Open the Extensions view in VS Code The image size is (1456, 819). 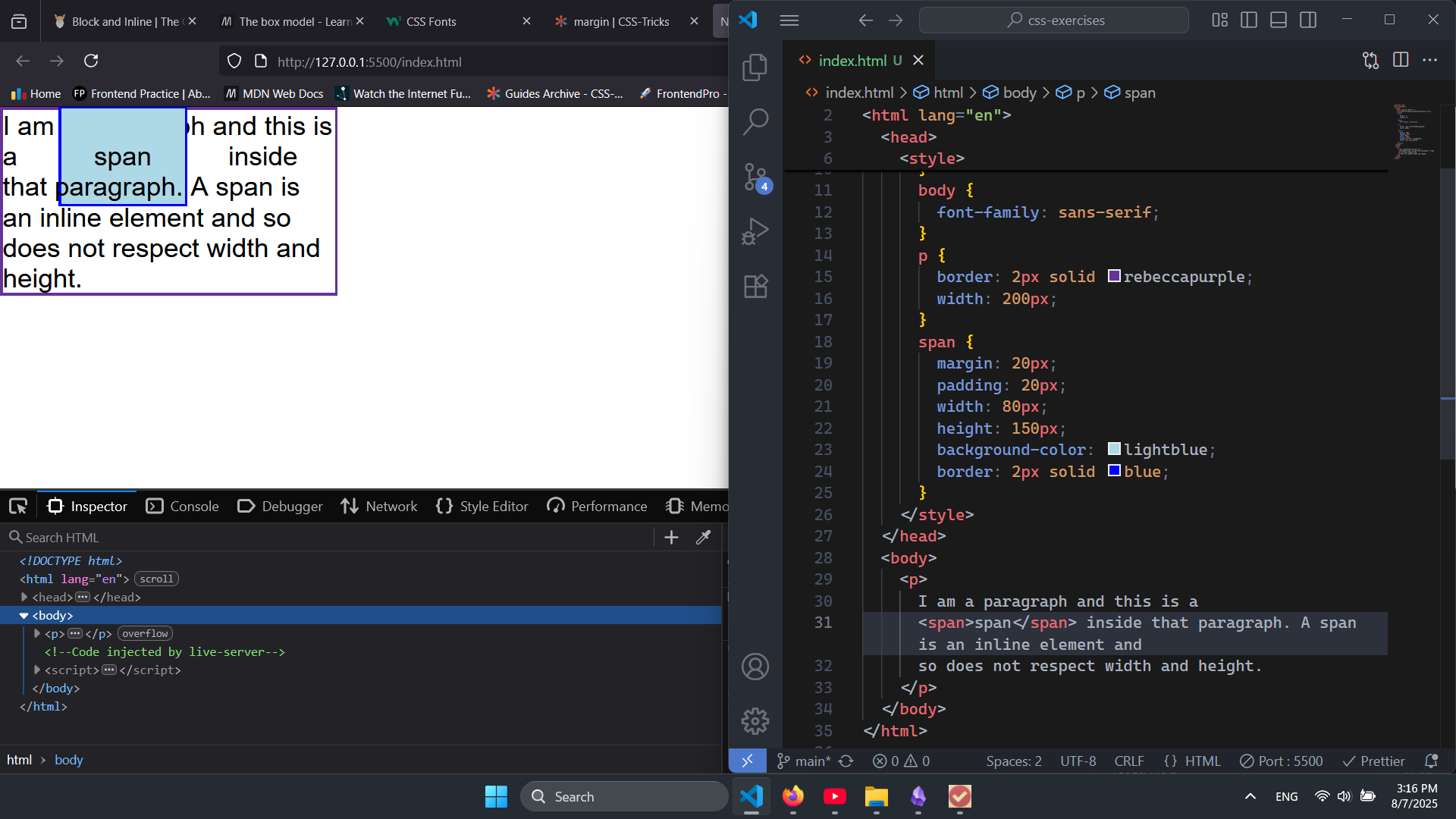coord(755,286)
